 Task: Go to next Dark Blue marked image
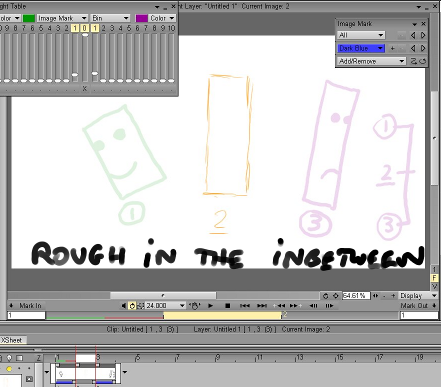pos(423,48)
